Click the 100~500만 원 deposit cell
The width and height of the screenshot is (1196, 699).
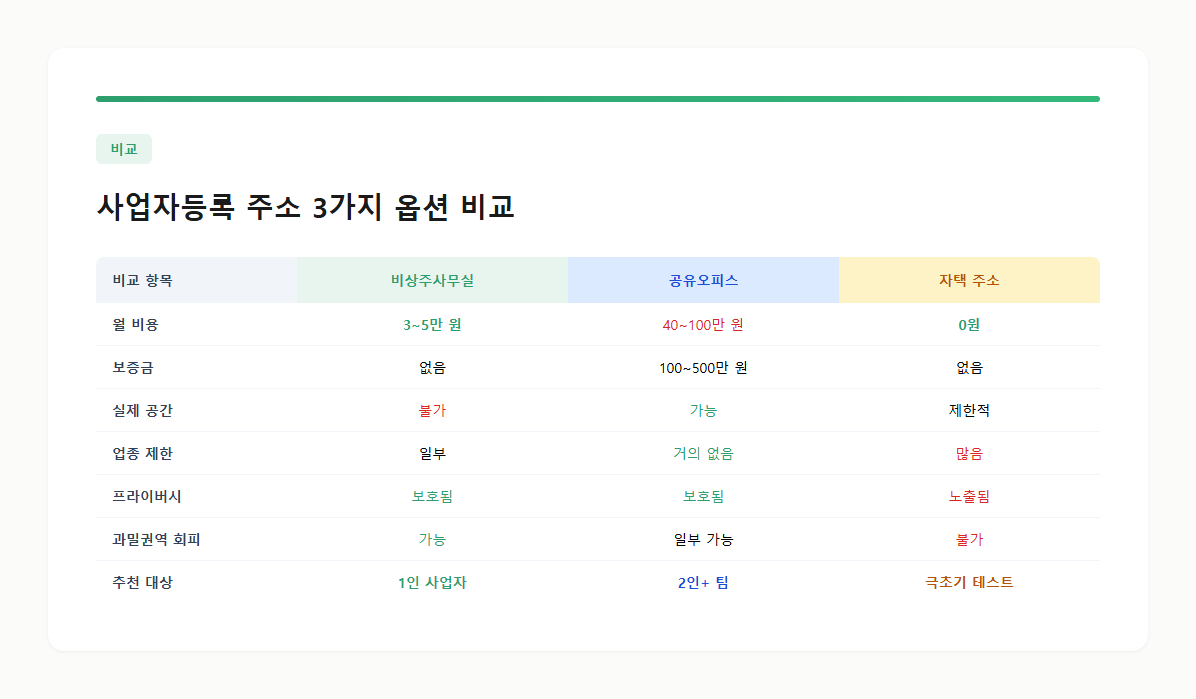(703, 367)
